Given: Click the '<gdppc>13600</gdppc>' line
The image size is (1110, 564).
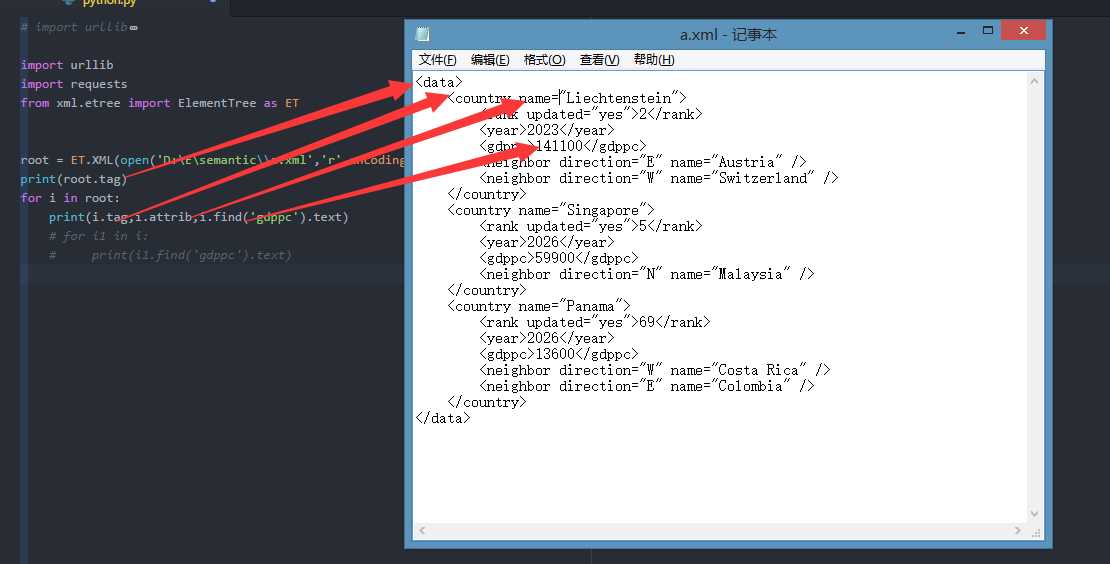Looking at the screenshot, I should 559,355.
